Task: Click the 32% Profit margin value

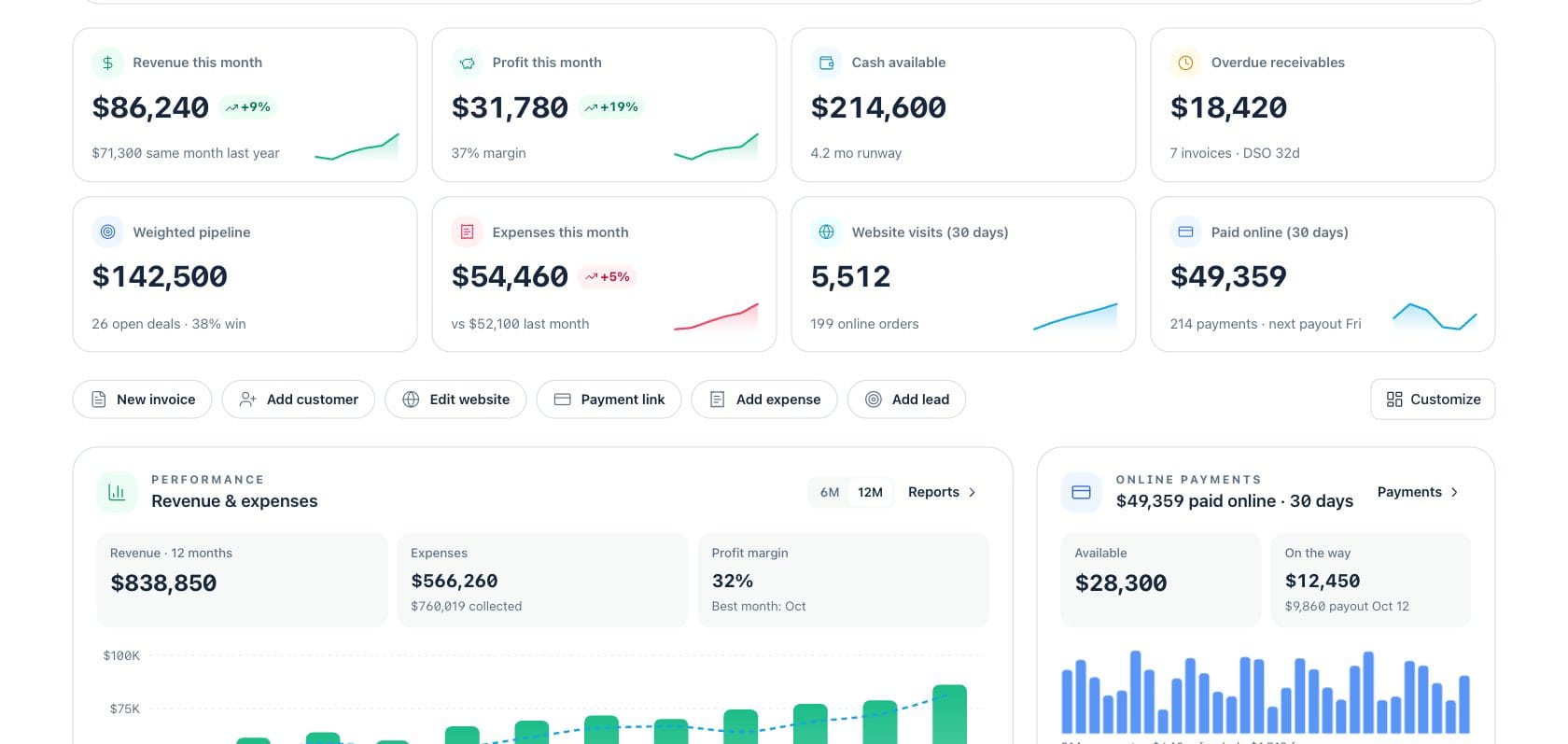Action: [732, 581]
